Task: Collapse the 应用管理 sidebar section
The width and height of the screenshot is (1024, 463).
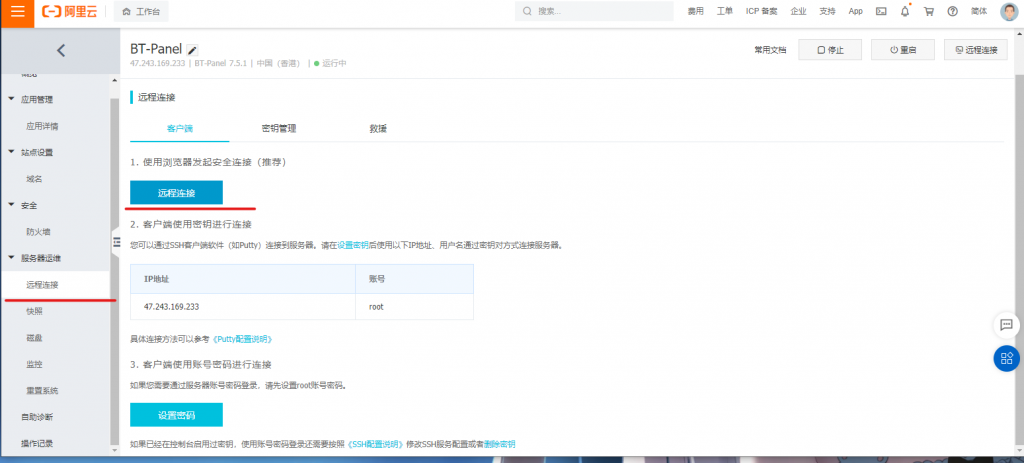Action: (11, 100)
